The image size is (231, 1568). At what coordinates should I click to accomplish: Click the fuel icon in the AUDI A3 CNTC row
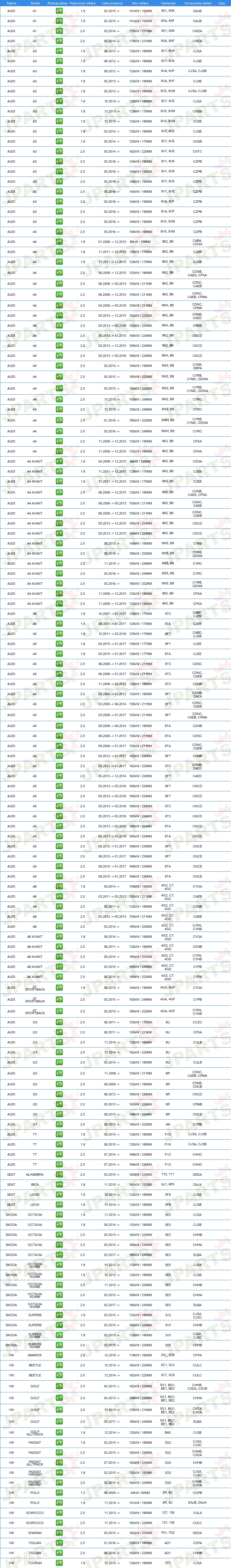59,151
